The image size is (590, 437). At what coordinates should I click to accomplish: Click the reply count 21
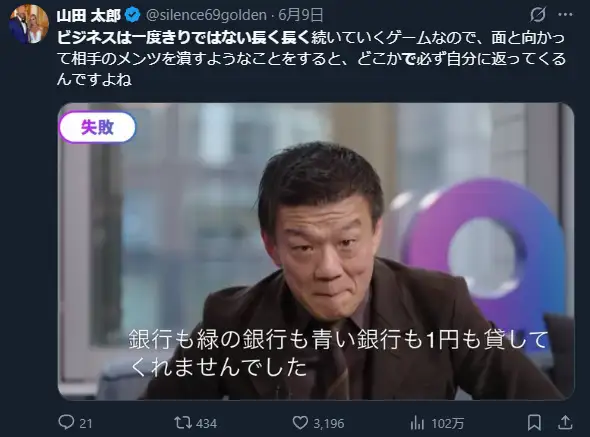(86, 423)
